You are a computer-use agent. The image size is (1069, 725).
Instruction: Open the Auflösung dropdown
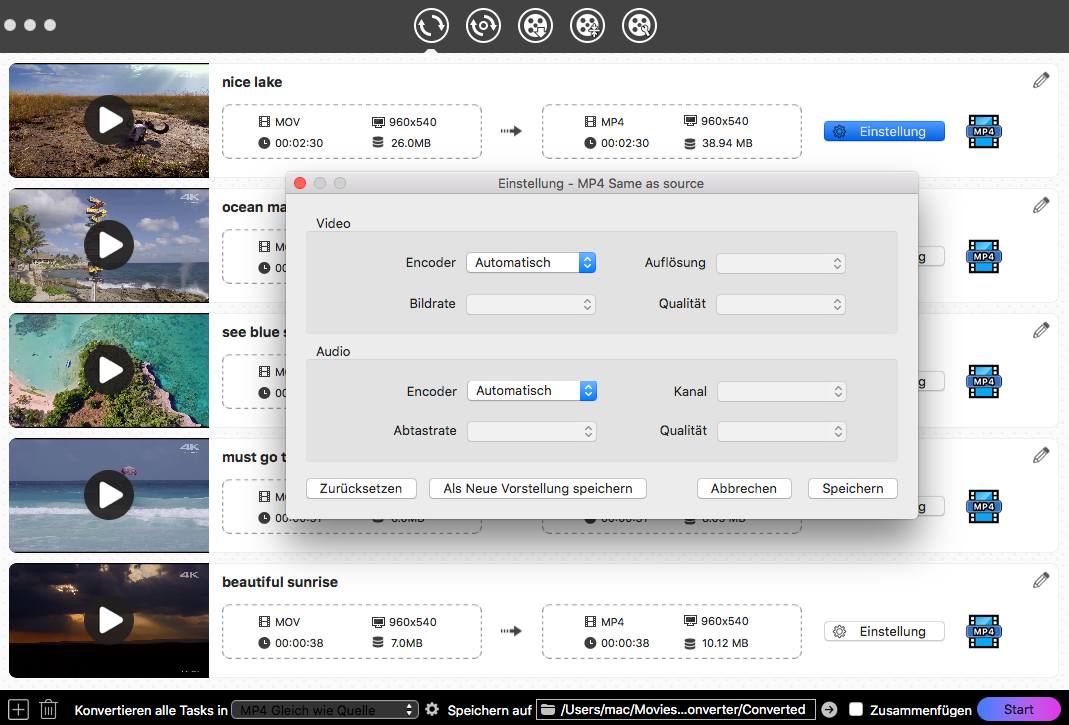pyautogui.click(x=781, y=263)
